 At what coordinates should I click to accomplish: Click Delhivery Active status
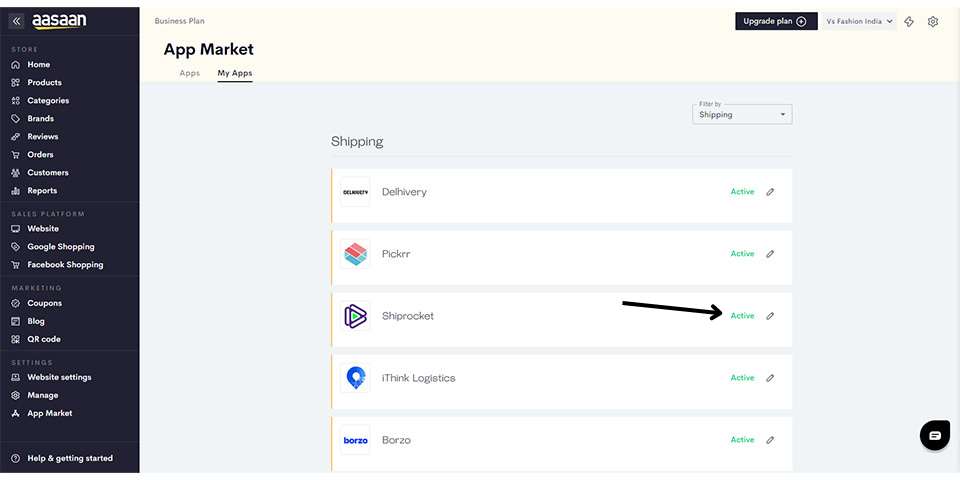pos(742,192)
